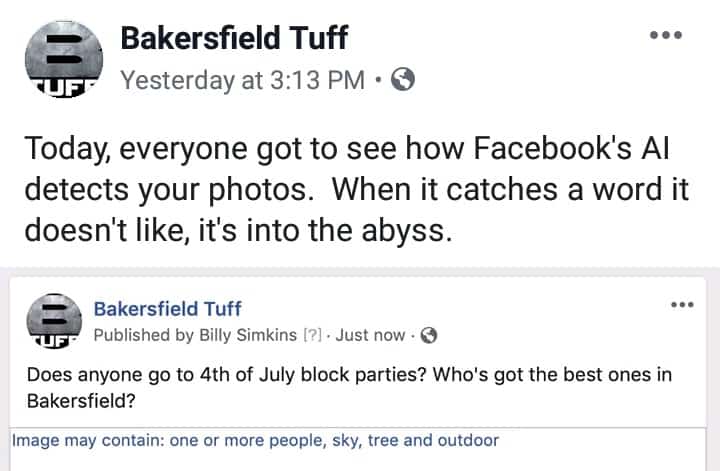Open the blue Bakersfield Tuff link in shared post

[x=167, y=309]
